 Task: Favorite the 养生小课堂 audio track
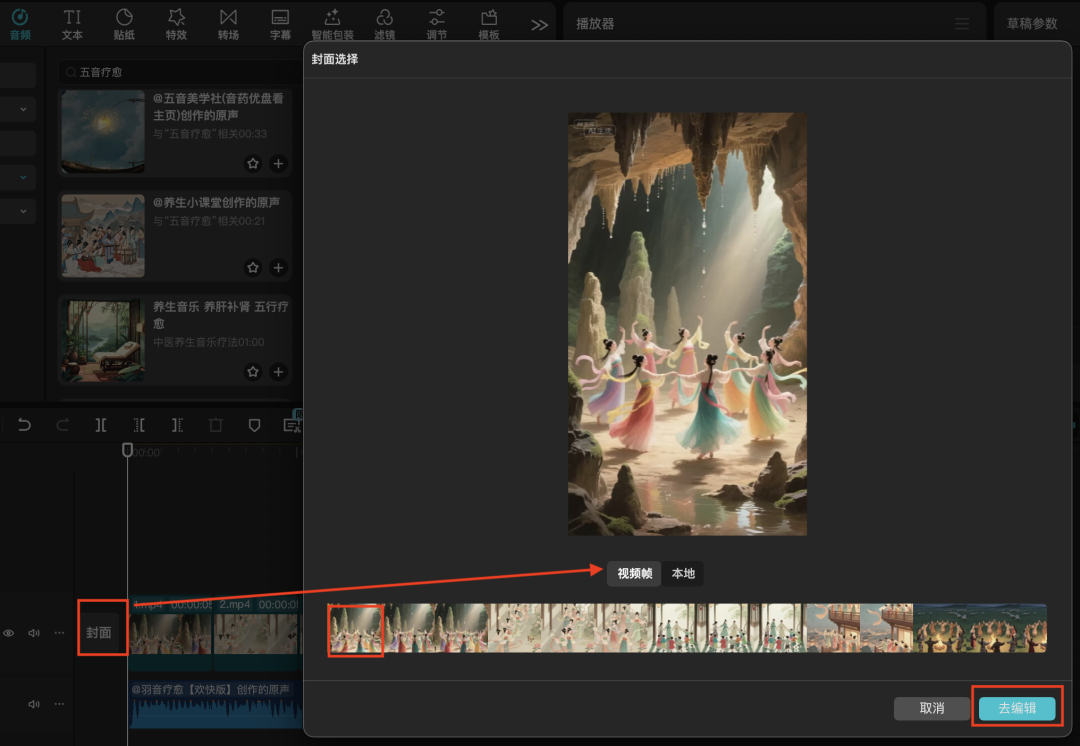253,268
